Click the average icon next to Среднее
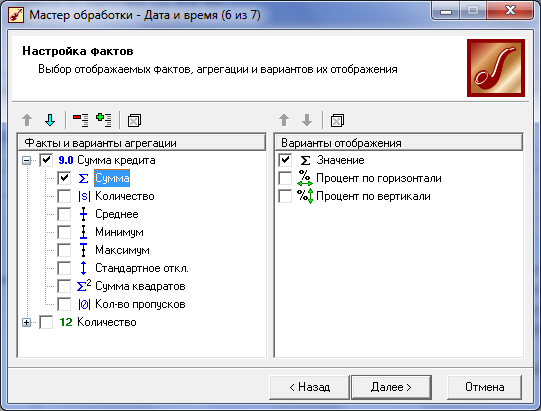Image resolution: width=541 pixels, height=411 pixels. tap(83, 214)
